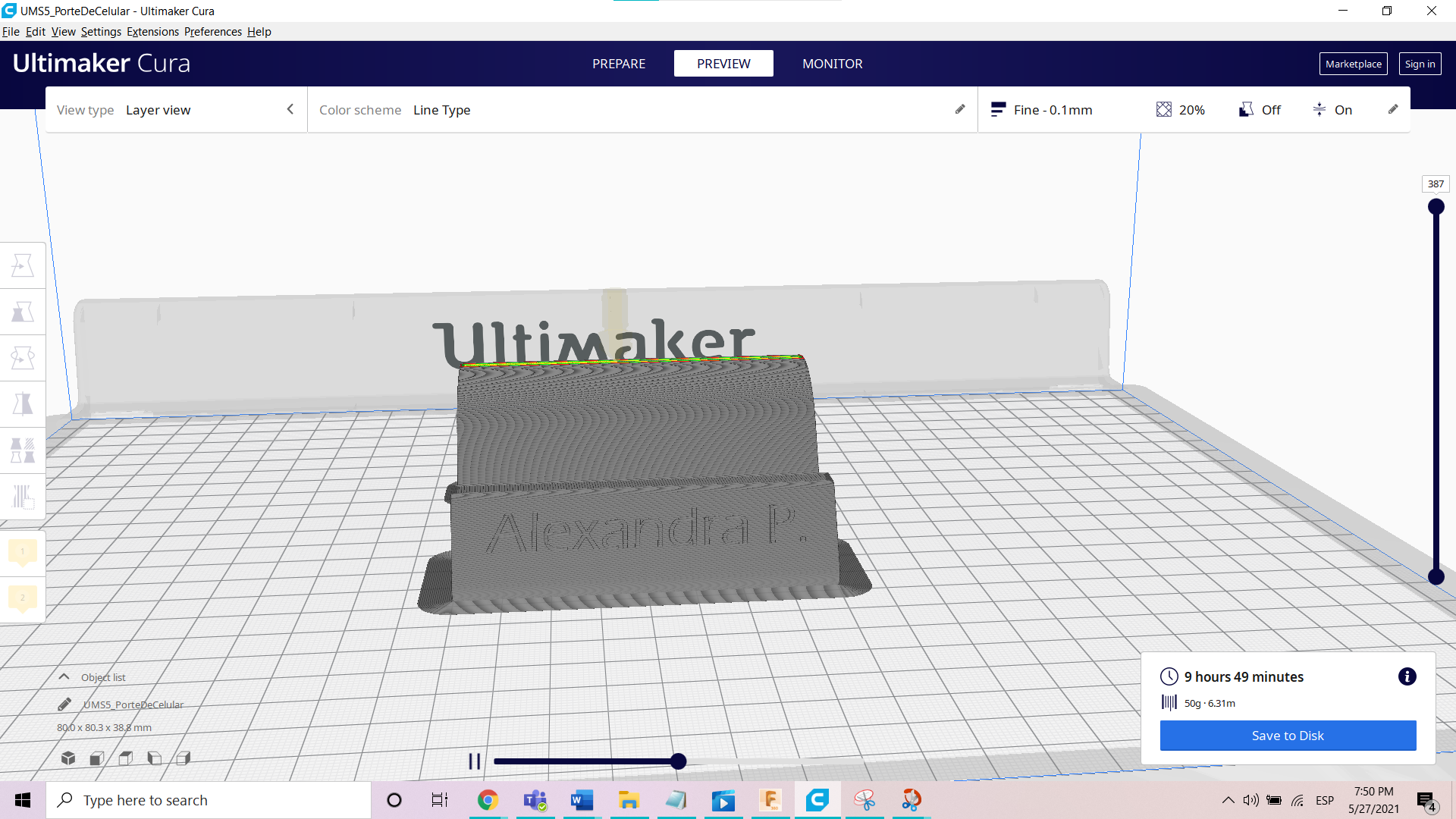This screenshot has height=819, width=1456.
Task: Click the print time info icon
Action: (x=1407, y=676)
